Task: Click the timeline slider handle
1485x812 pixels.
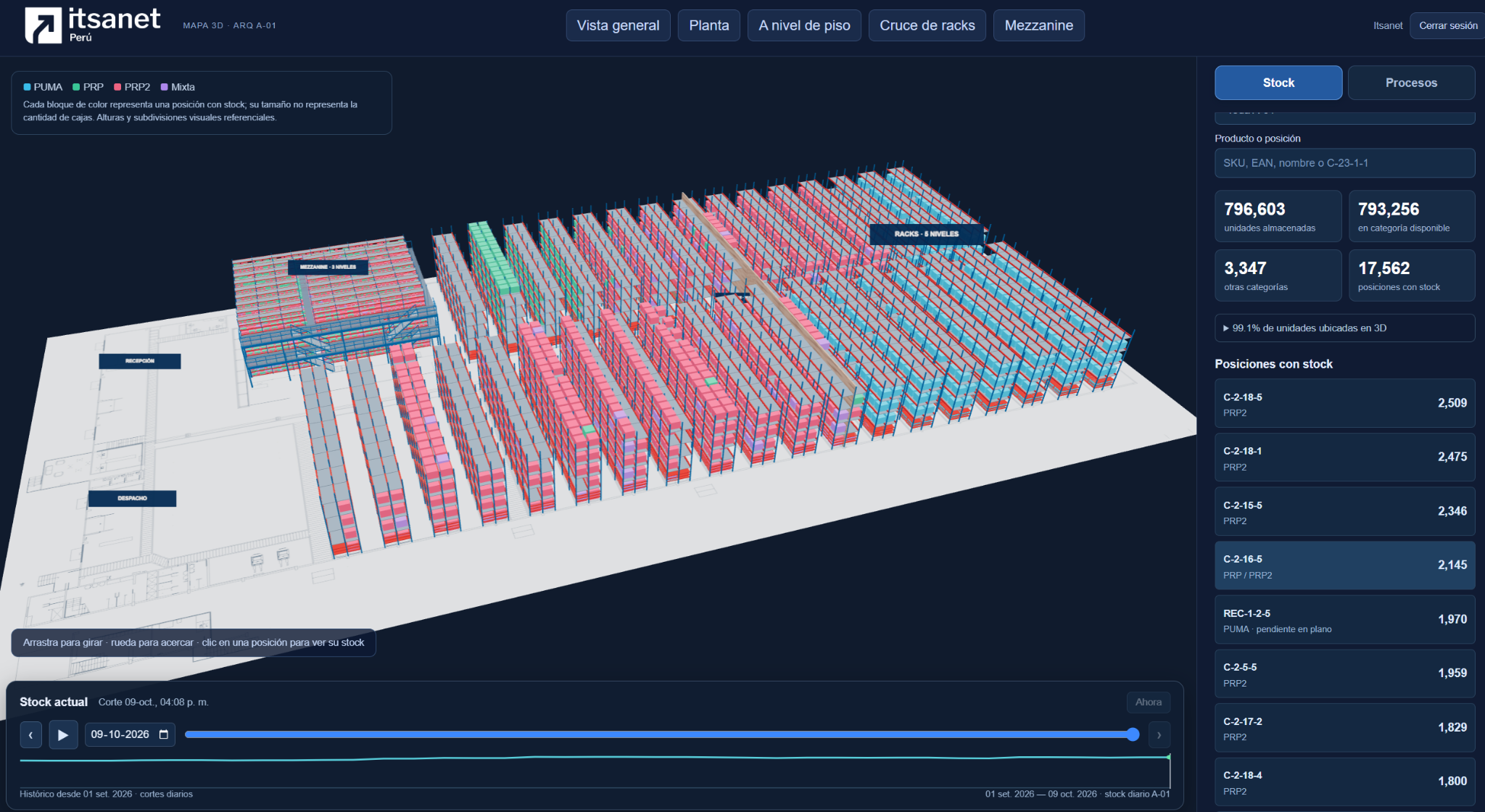Action: point(1133,734)
